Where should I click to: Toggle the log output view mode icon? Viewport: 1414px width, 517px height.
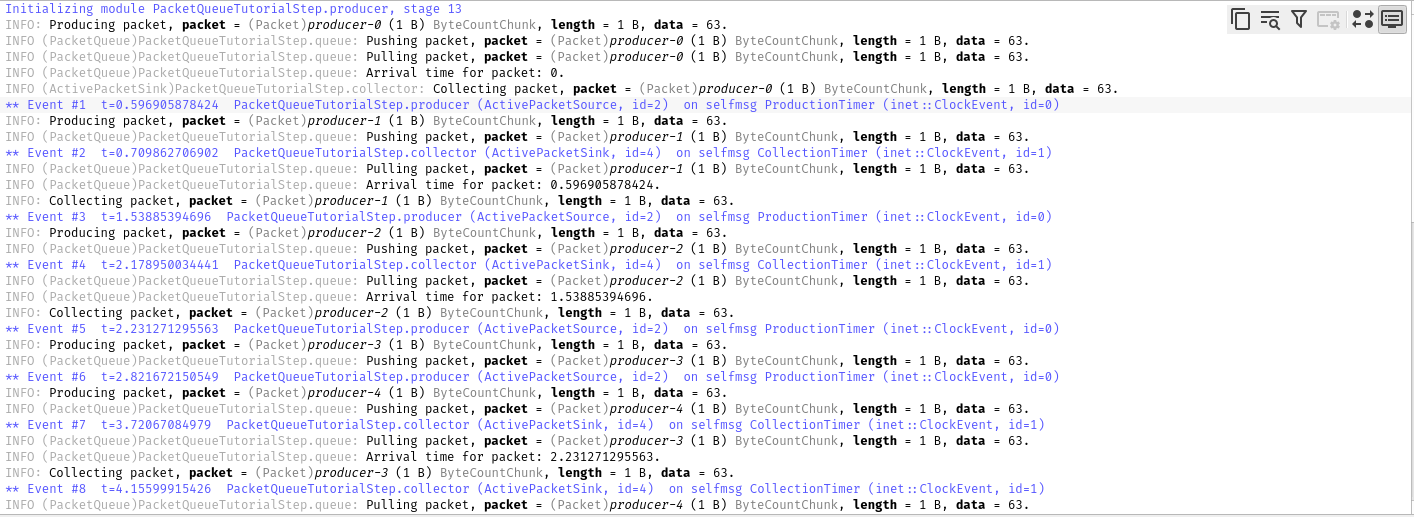[x=1392, y=19]
